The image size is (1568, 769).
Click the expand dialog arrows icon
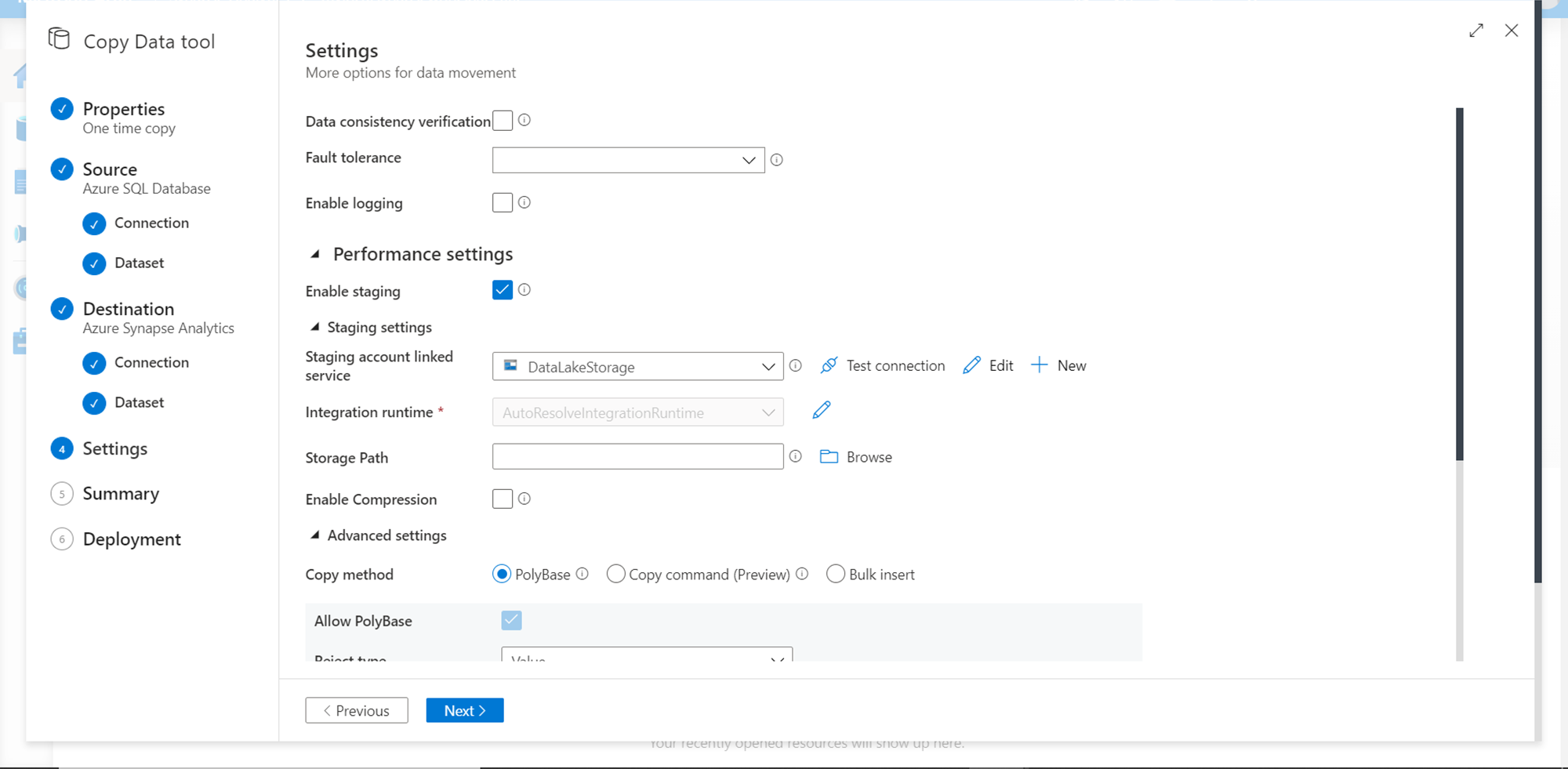pyautogui.click(x=1476, y=31)
